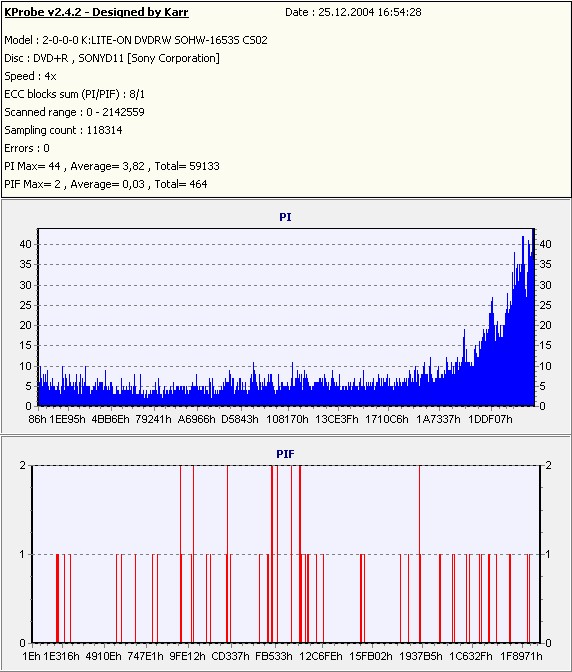Click the PIF Max 2 statistics line
The image size is (572, 672).
(x=106, y=184)
